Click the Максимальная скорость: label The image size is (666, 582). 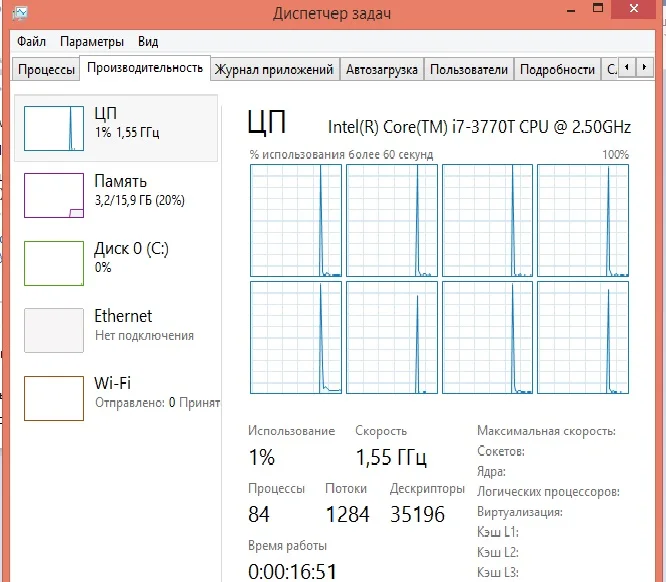(x=546, y=431)
